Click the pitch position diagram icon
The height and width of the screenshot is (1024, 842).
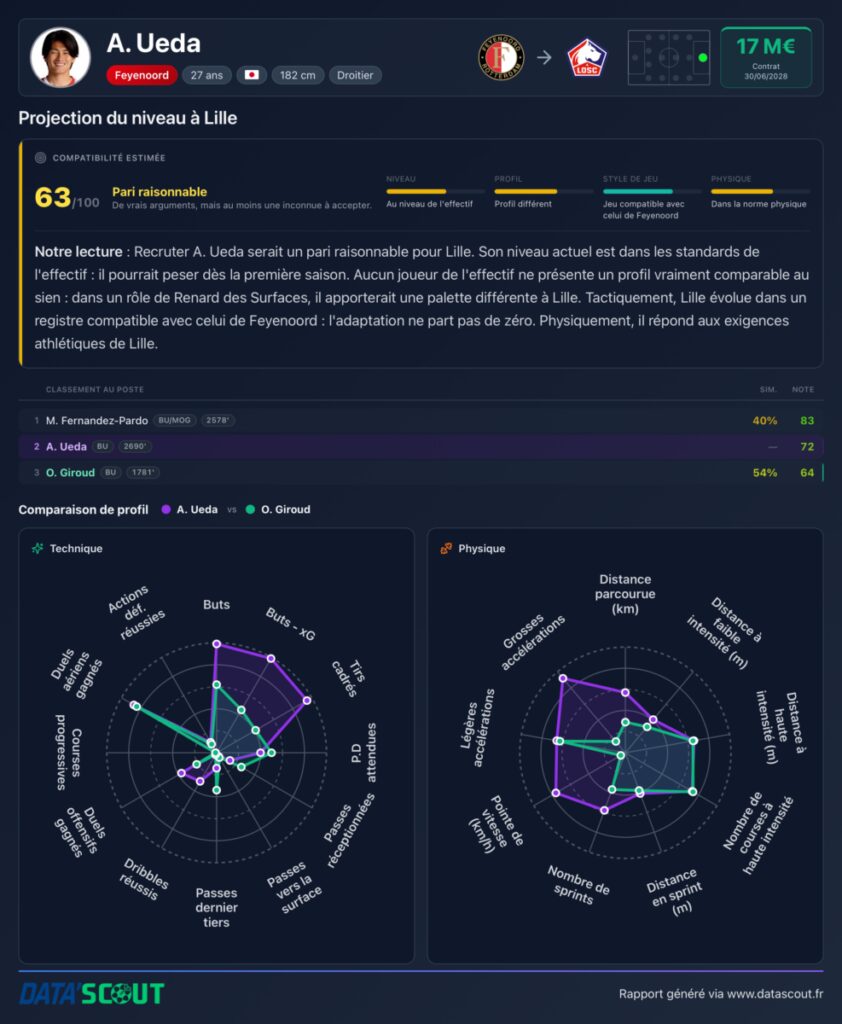(669, 57)
